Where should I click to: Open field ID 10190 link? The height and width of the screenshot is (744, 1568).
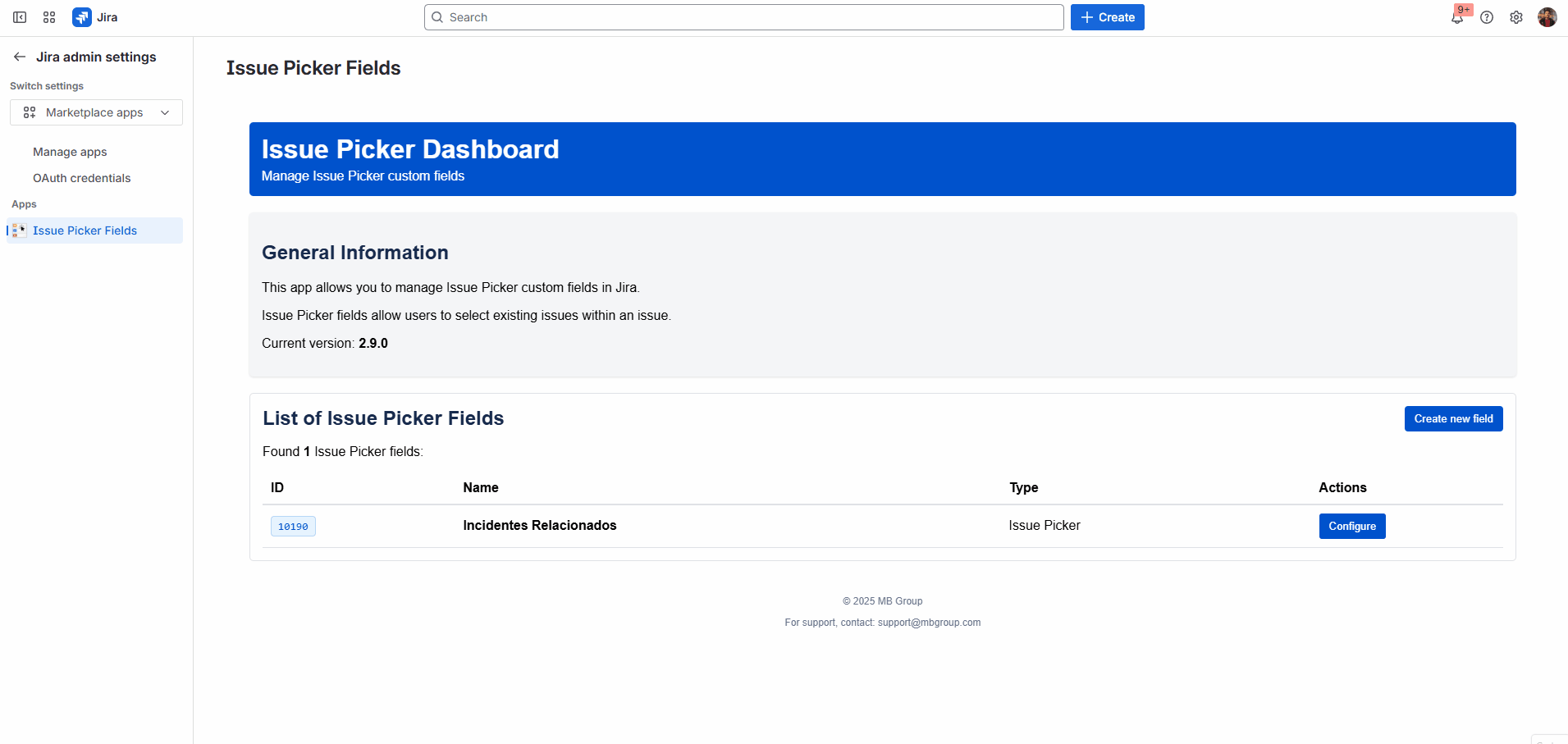click(x=293, y=526)
